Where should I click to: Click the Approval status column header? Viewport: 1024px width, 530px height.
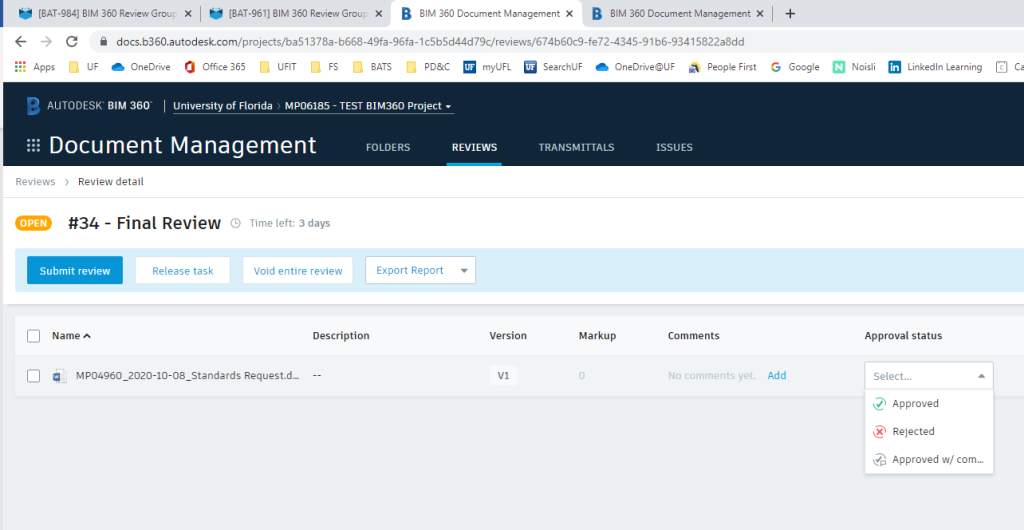[x=903, y=335]
